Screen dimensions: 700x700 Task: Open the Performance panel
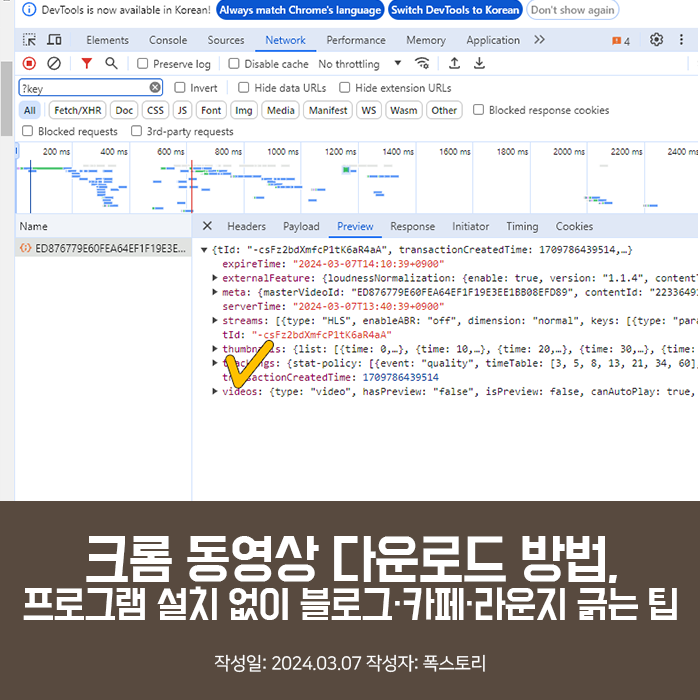(x=356, y=40)
